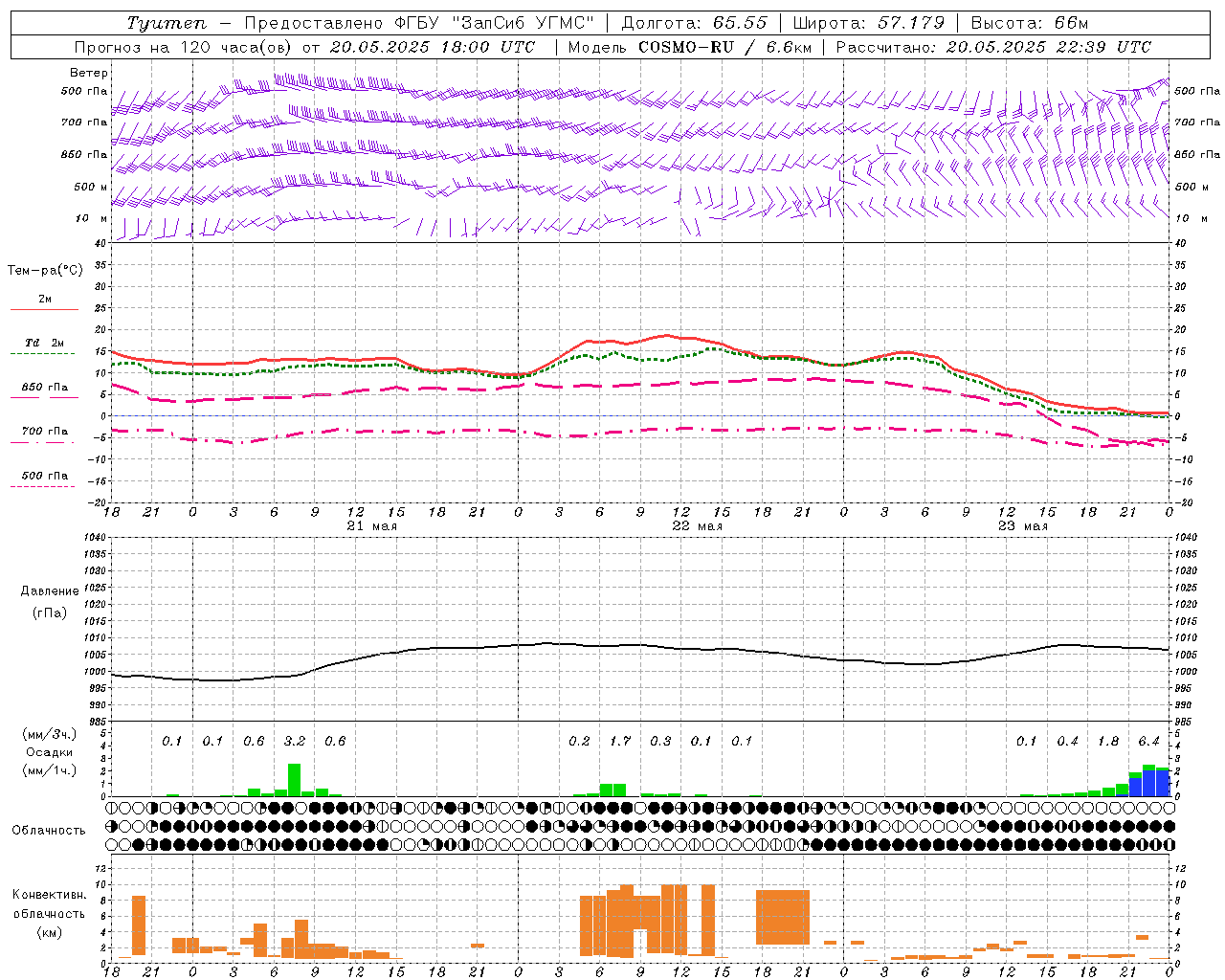Image resolution: width=1225 pixels, height=980 pixels.
Task: Click the "(мм/3ч.)" precipitation unit label
Action: click(x=50, y=734)
